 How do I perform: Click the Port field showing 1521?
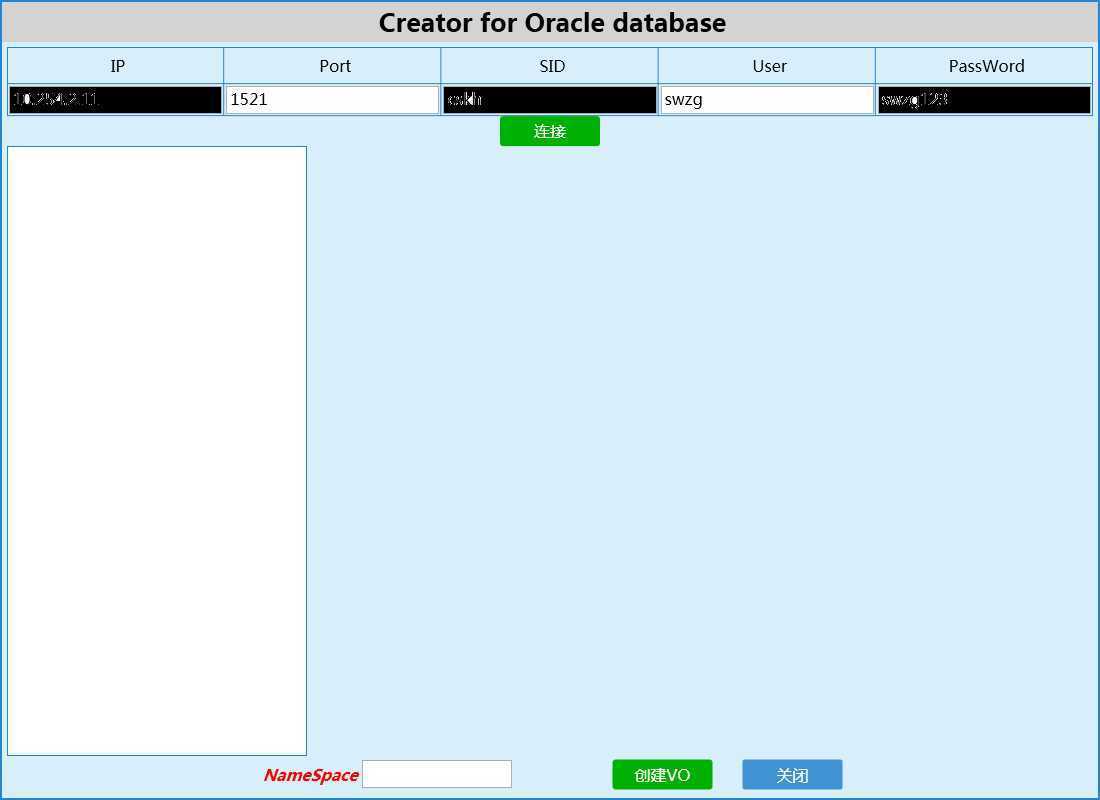pos(333,100)
